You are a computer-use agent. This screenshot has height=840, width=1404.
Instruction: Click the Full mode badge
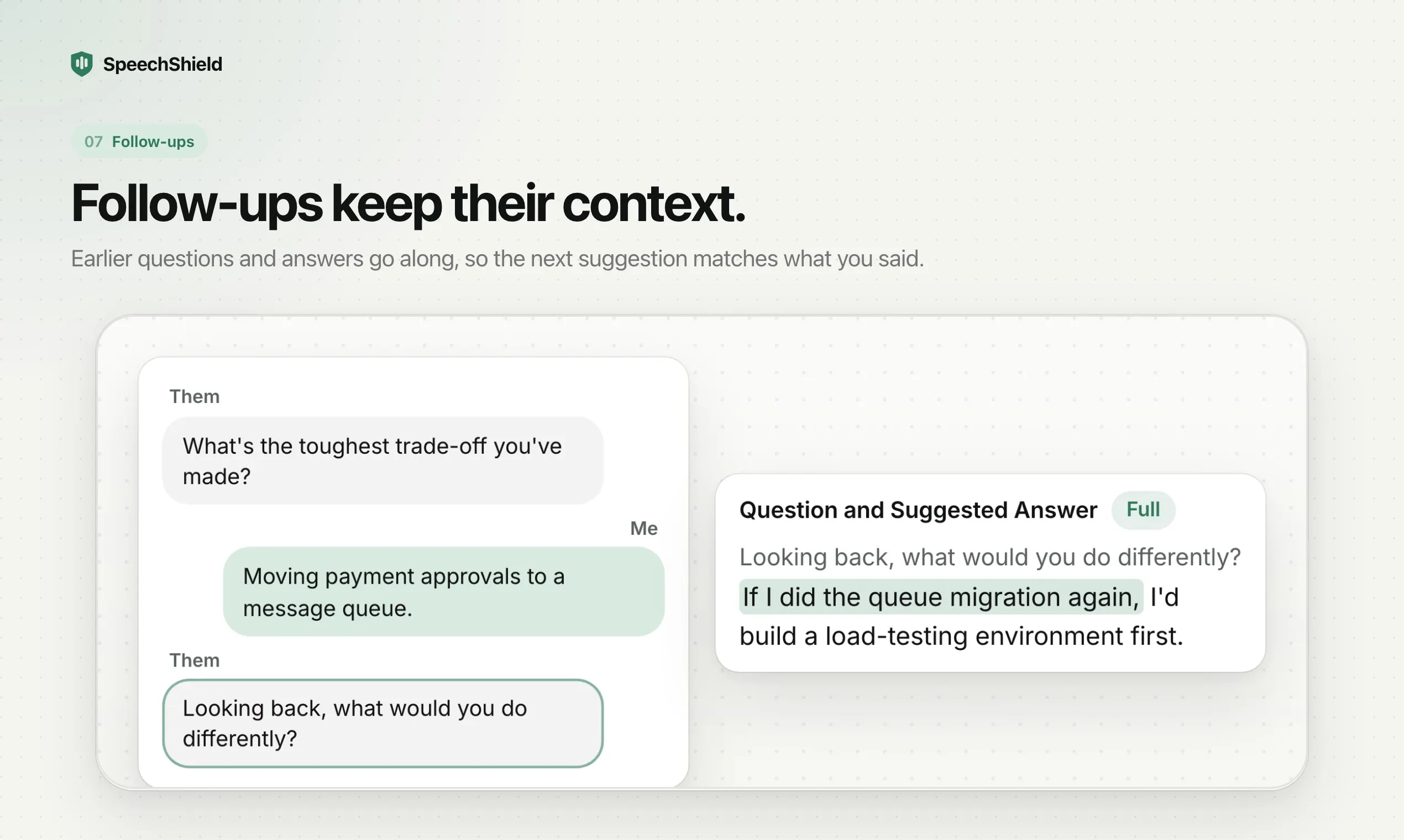[1143, 510]
